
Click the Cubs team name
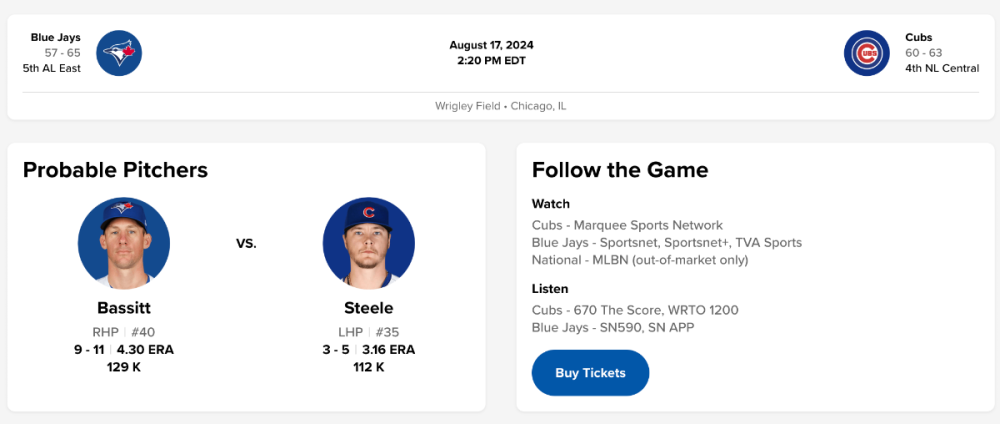pos(919,37)
